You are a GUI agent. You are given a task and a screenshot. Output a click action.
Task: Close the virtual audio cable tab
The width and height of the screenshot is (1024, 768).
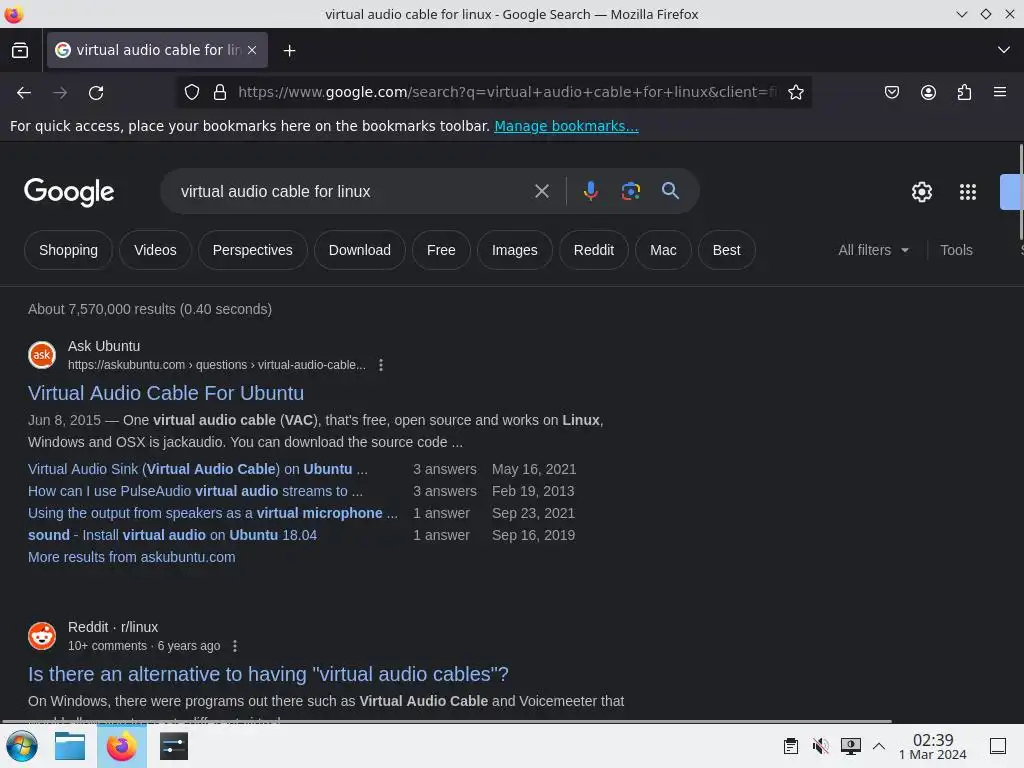click(x=252, y=50)
